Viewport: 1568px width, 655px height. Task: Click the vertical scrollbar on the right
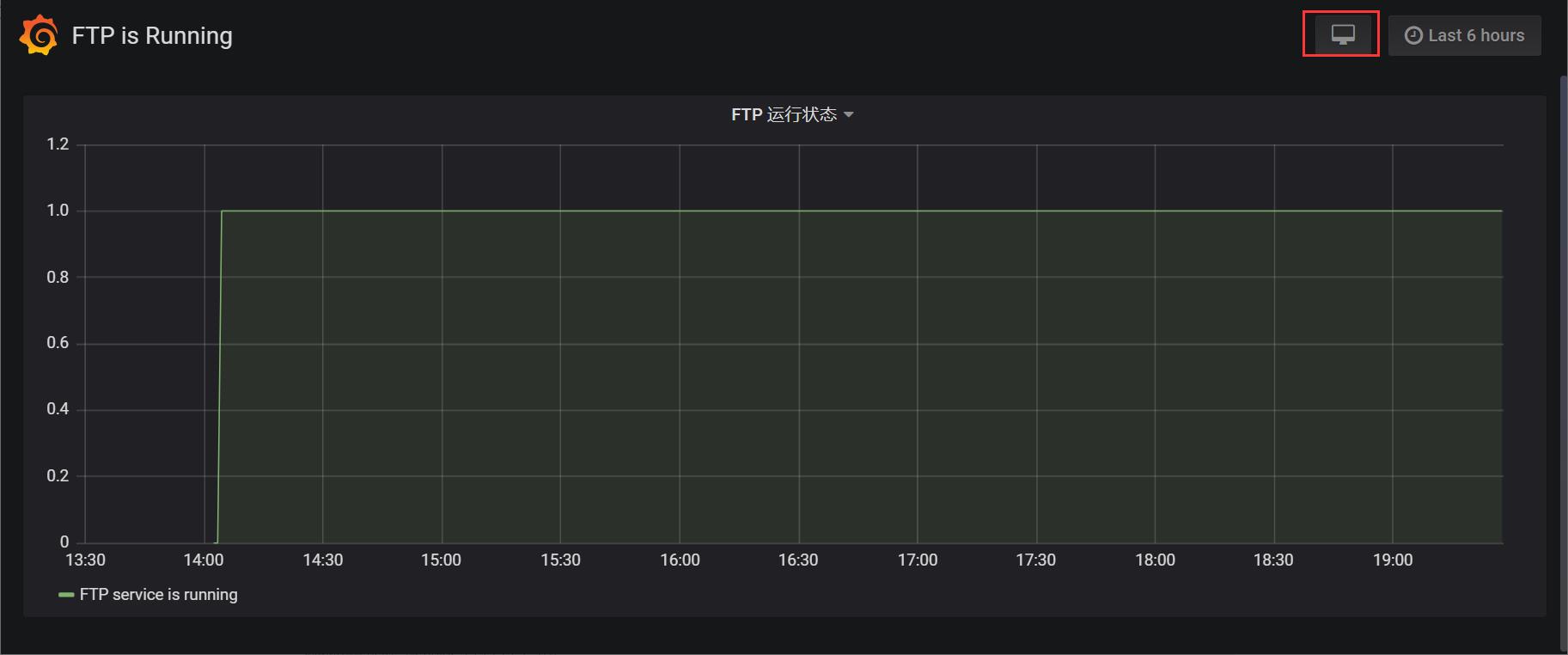[x=1563, y=363]
